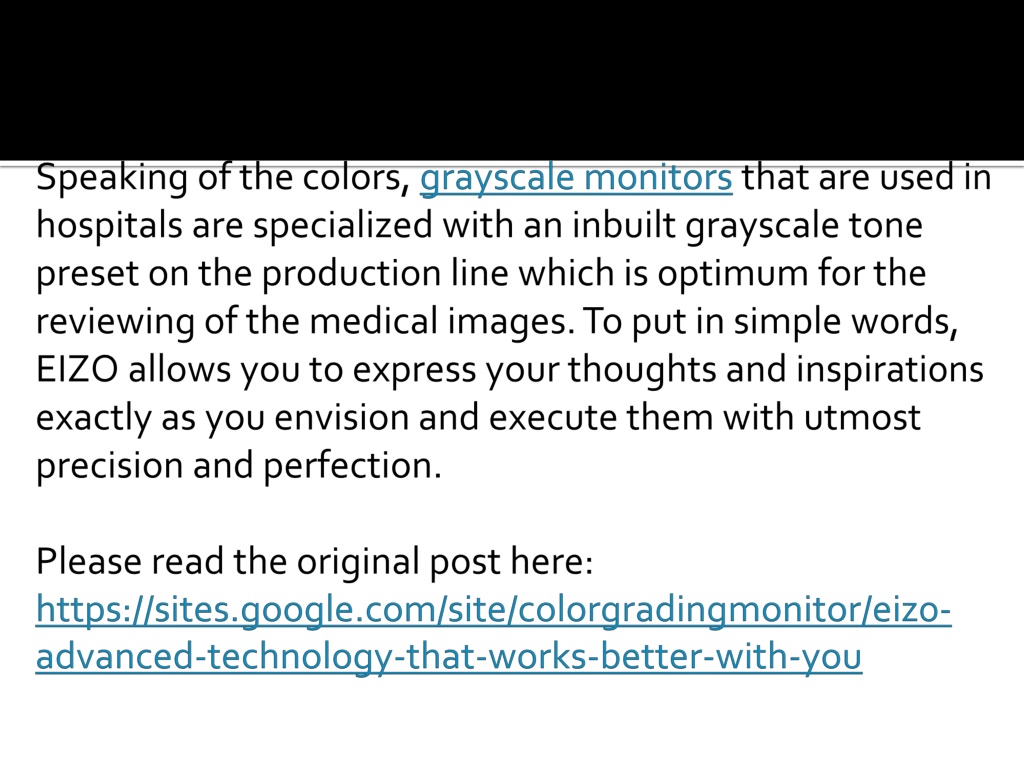This screenshot has height=768, width=1024.
Task: Click the word 'hospitals' in the paragraph
Action: coord(109,226)
